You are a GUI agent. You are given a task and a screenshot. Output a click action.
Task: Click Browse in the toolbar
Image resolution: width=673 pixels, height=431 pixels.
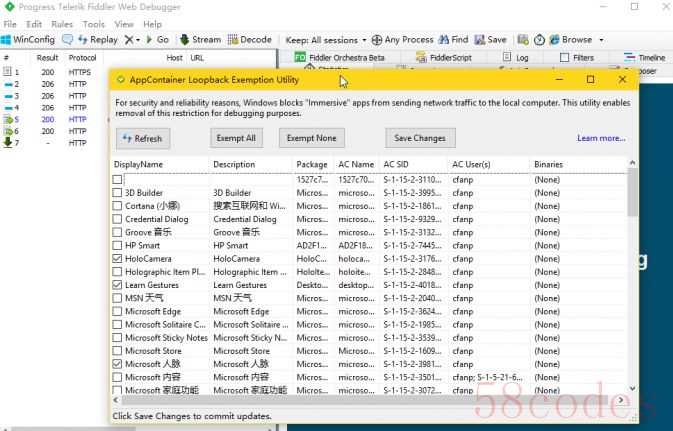click(571, 40)
